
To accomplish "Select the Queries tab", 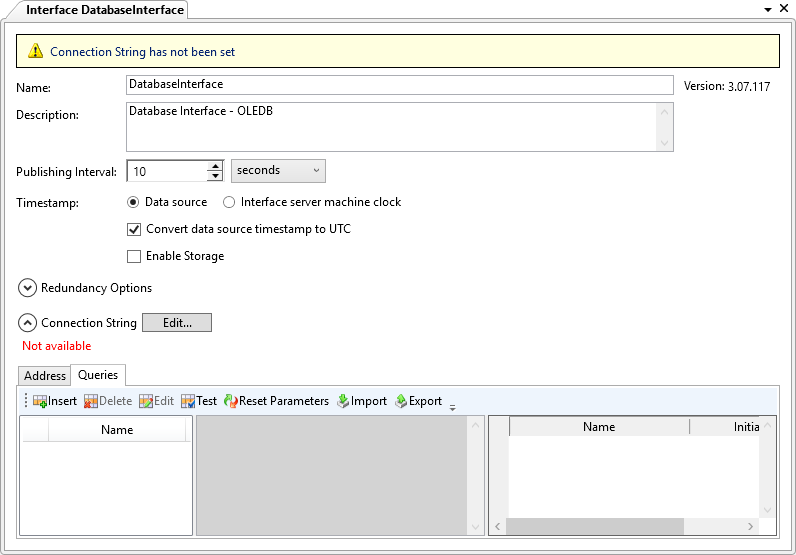I will point(98,375).
